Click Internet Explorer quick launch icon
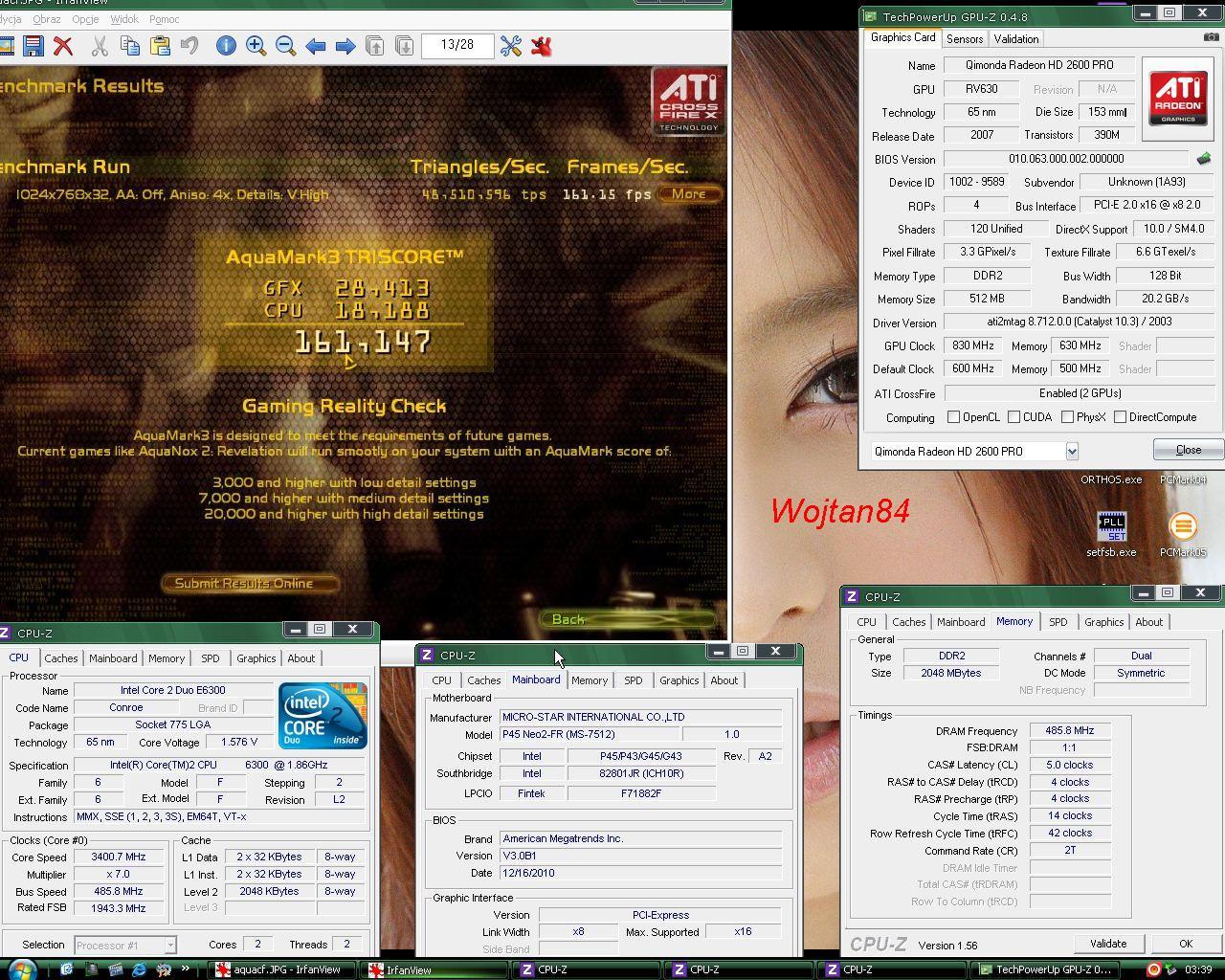 (x=139, y=969)
